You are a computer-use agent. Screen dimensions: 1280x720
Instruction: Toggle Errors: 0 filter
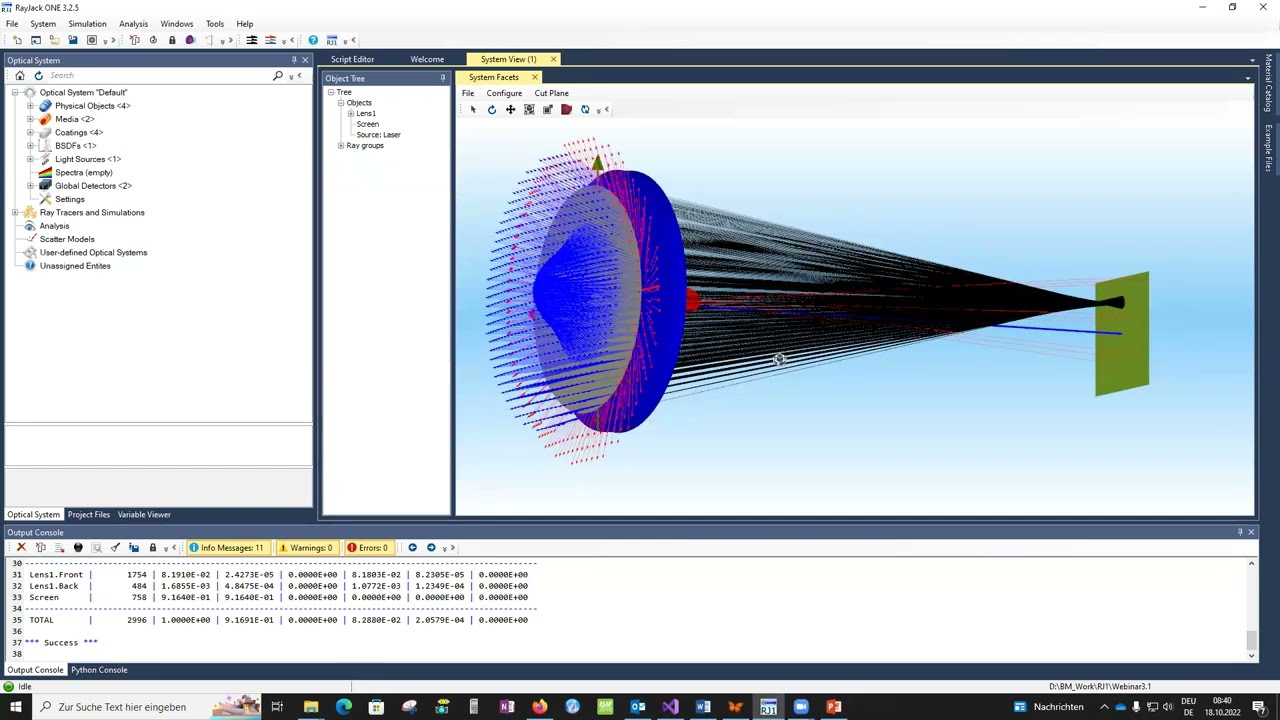point(368,547)
